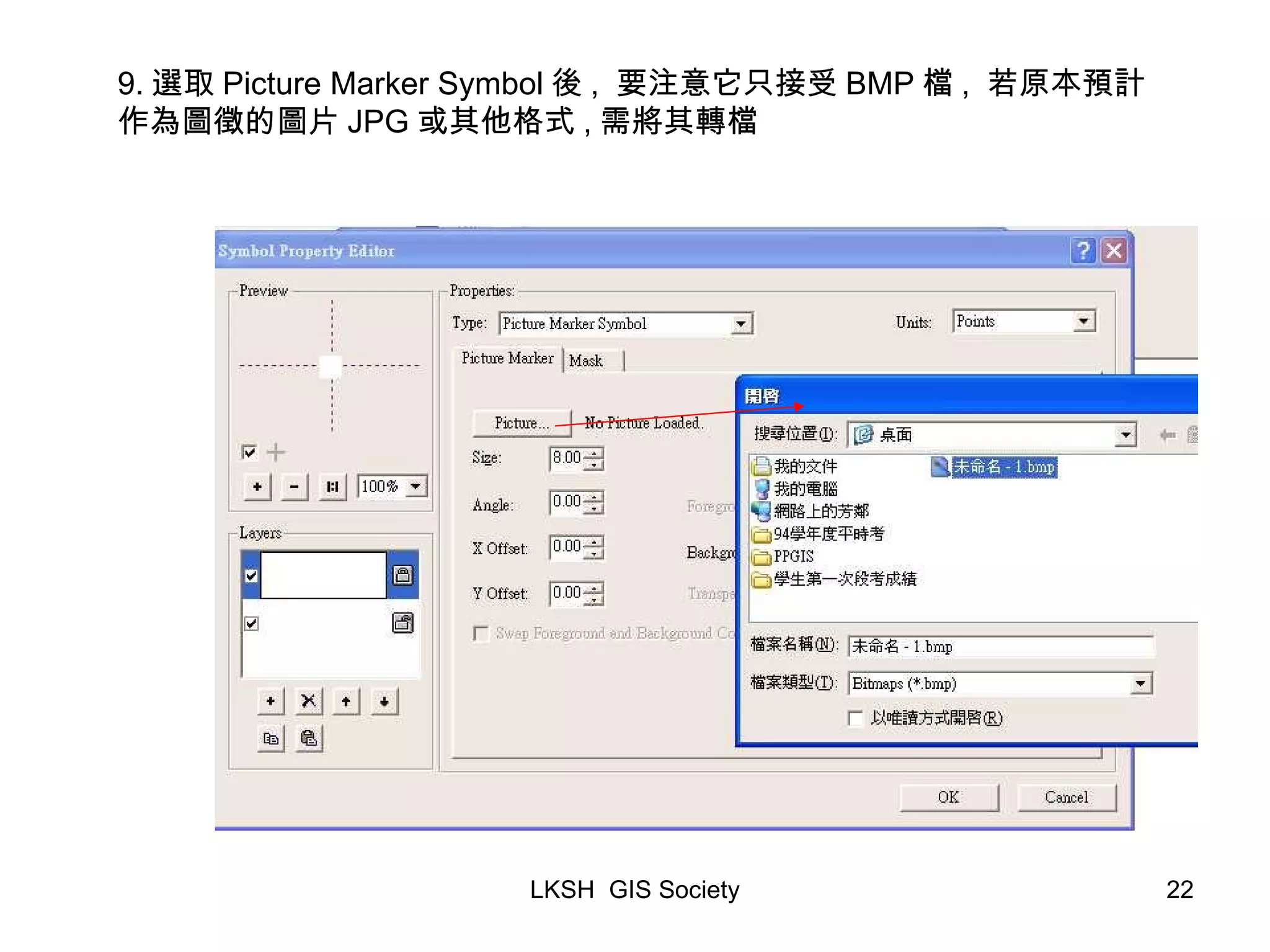Toggle visibility of the second layer

point(251,623)
